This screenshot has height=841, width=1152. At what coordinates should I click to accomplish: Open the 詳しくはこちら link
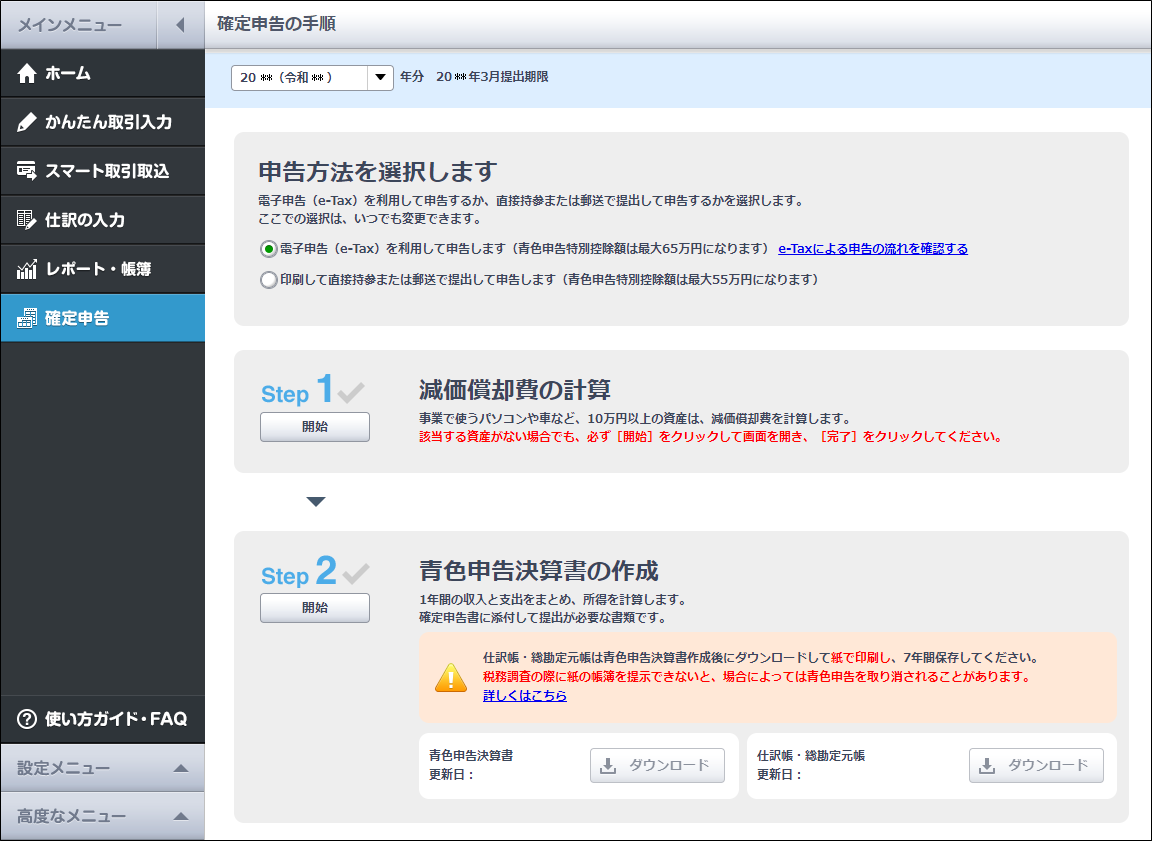525,696
